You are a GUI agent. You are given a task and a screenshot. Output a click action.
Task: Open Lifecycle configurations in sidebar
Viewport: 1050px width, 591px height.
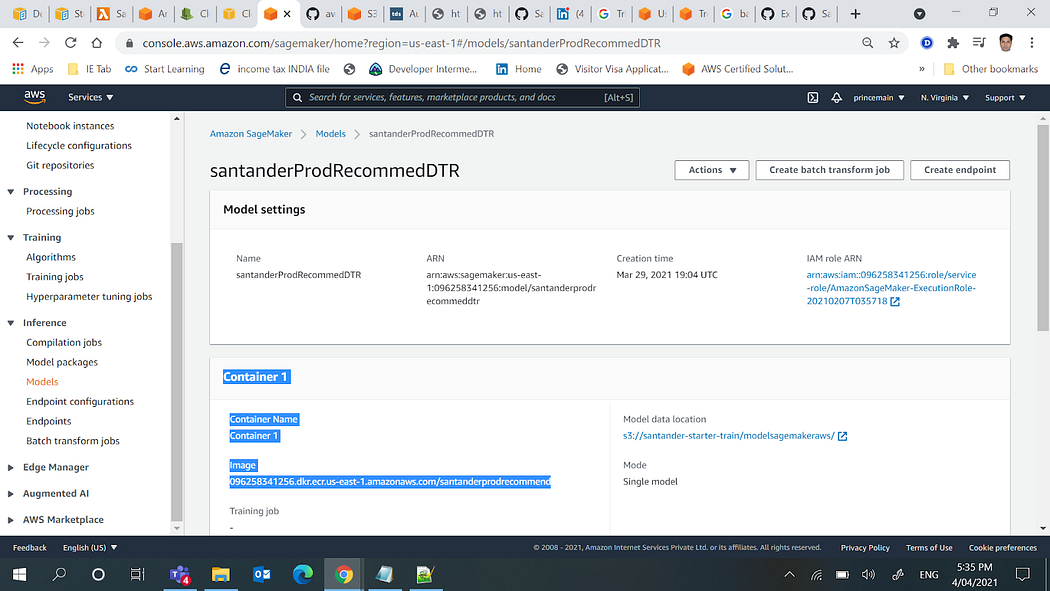(79, 146)
